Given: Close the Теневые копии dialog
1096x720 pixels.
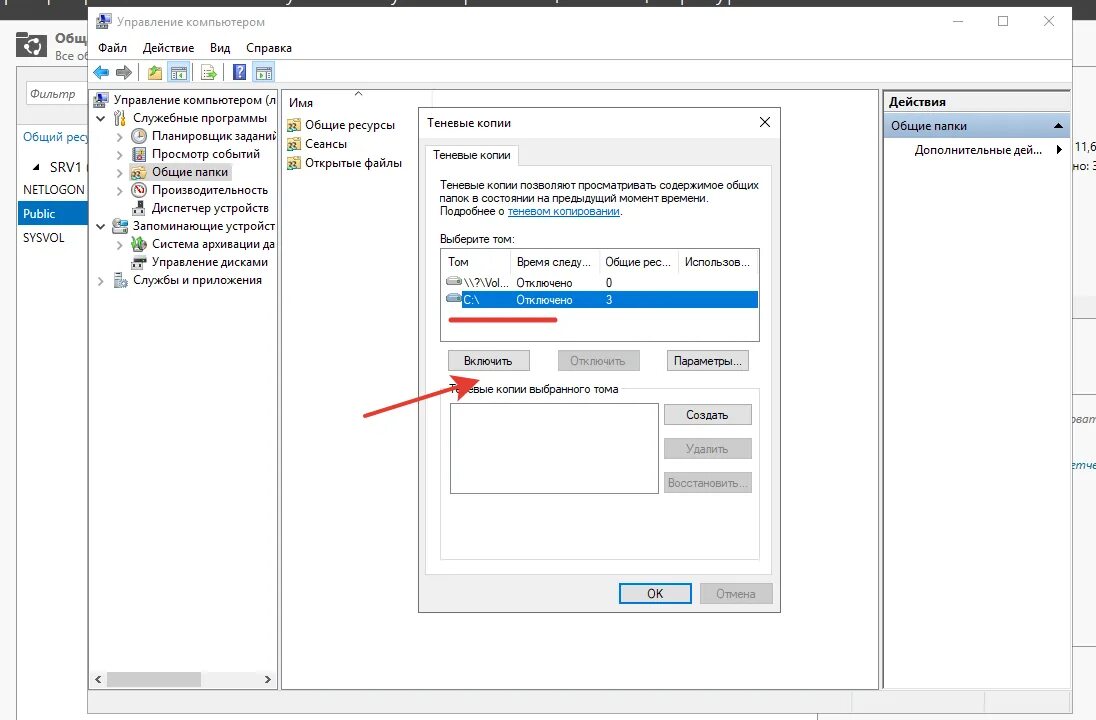Looking at the screenshot, I should click(765, 122).
